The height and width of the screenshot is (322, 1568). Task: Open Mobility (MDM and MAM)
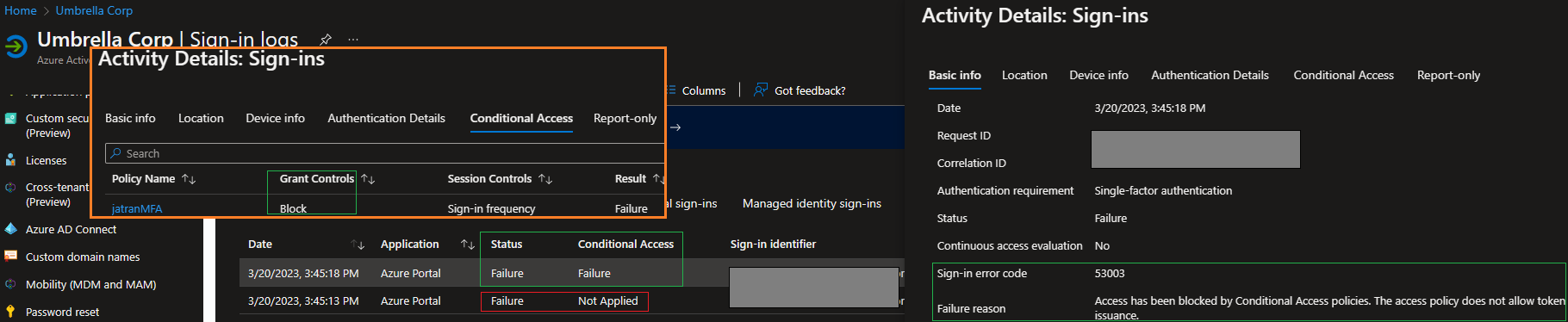90,284
